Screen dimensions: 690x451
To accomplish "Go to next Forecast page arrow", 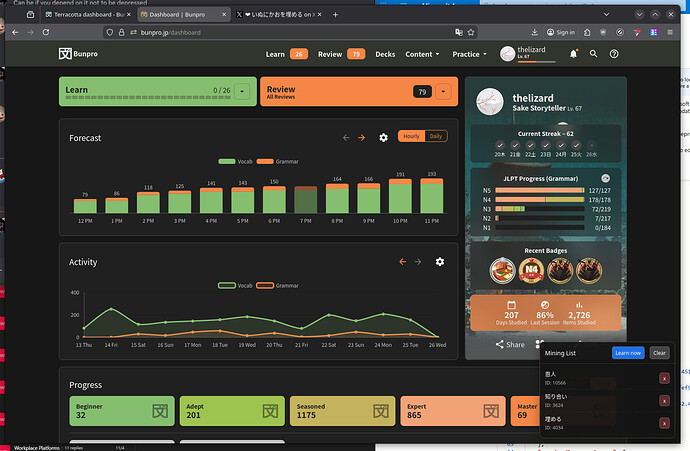I will pyautogui.click(x=362, y=137).
